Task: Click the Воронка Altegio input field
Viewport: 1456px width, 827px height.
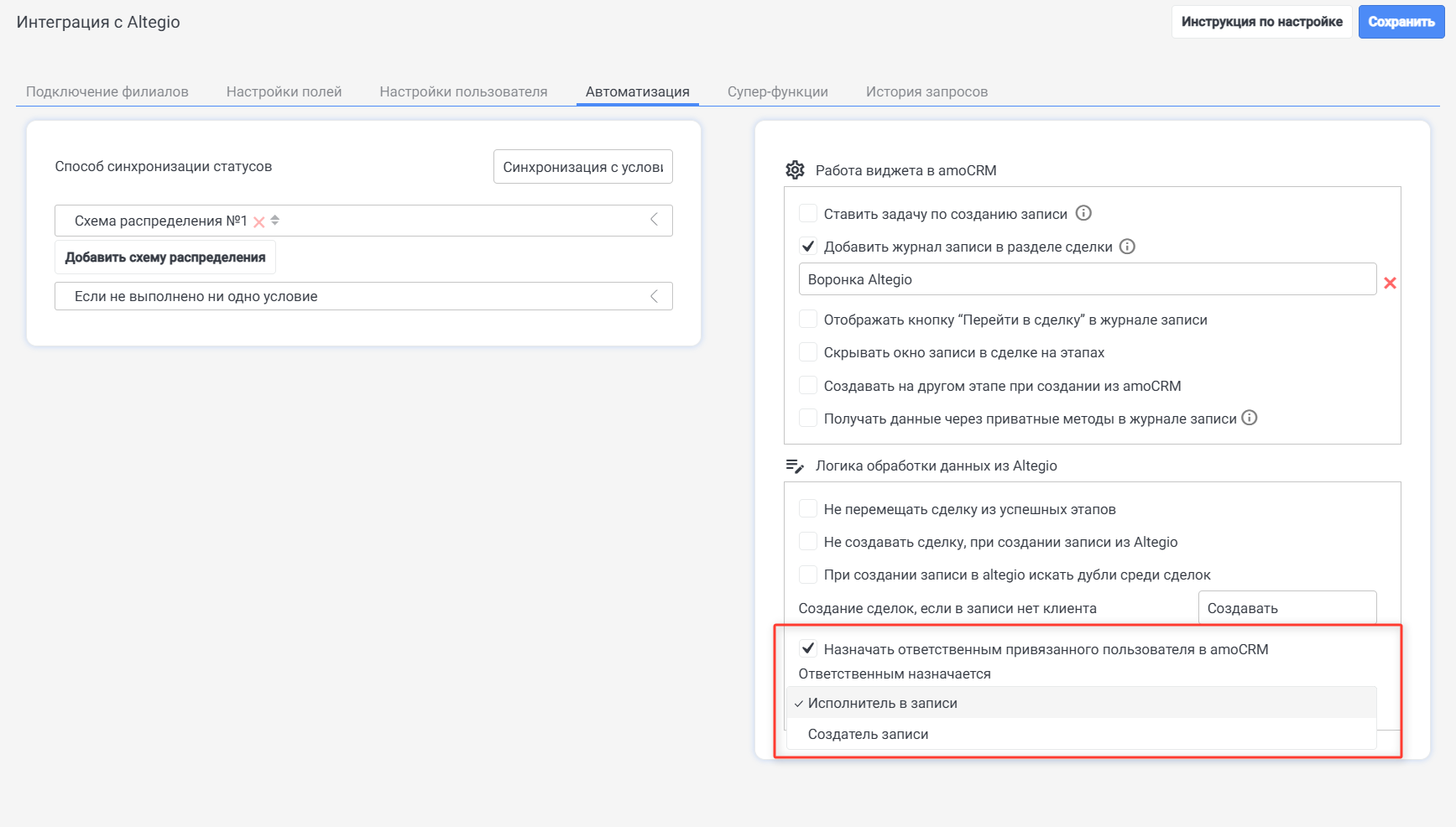Action: 1088,279
